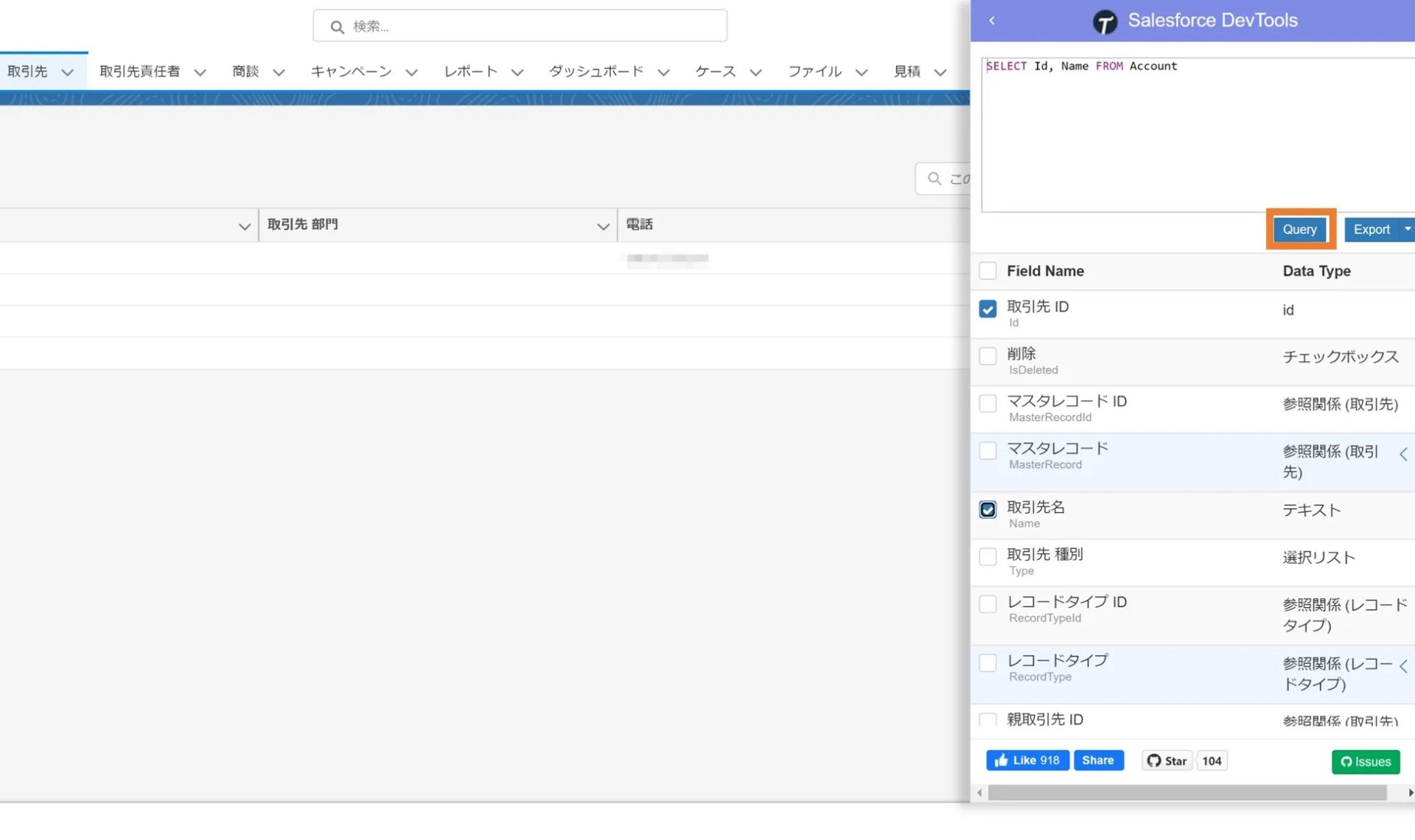Screen dimensions: 1415x840
Task: Click the expand chevron beside マスタレコード field
Action: coord(1404,453)
